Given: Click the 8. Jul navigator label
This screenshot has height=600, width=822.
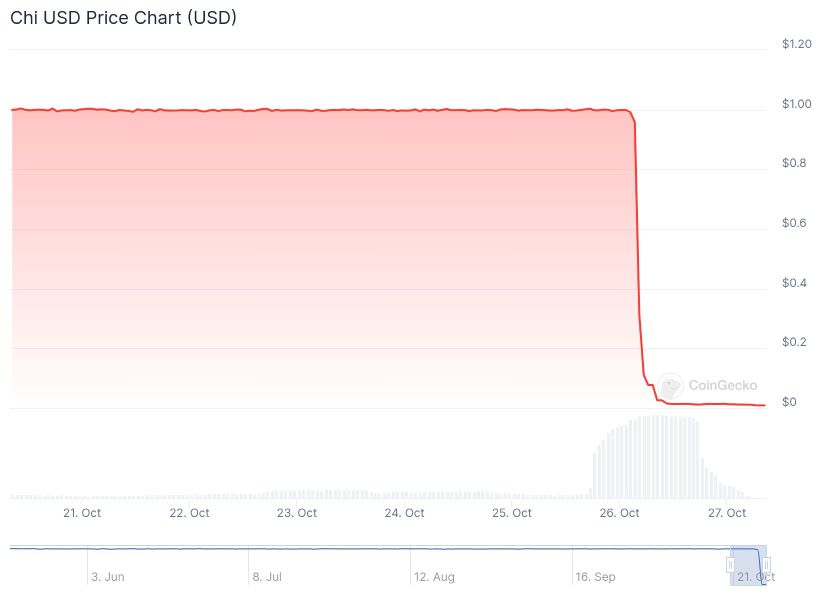Looking at the screenshot, I should [x=267, y=577].
